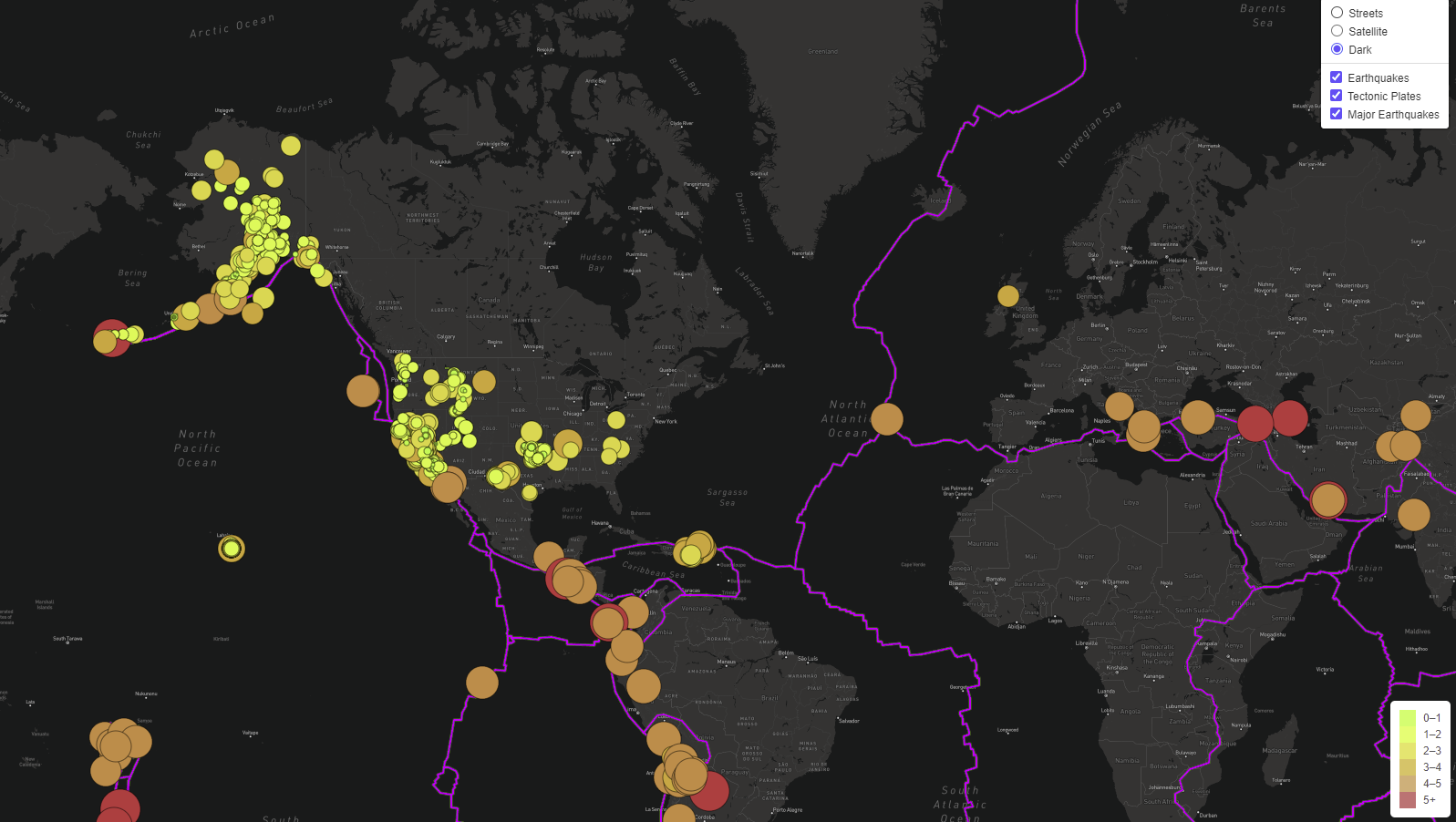Open yellow marker on northern Alaska coast

pos(291,146)
